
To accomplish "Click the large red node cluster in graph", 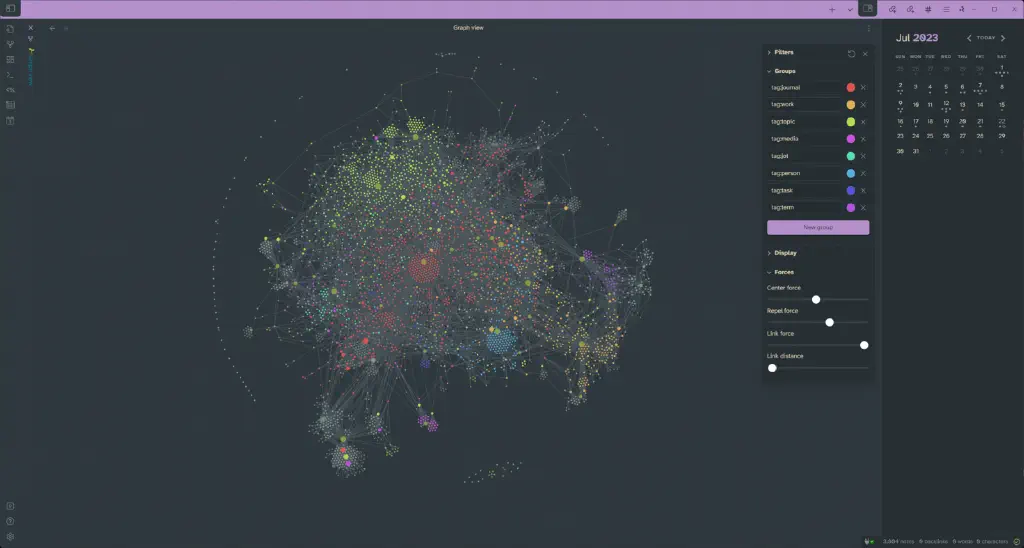I will [424, 268].
